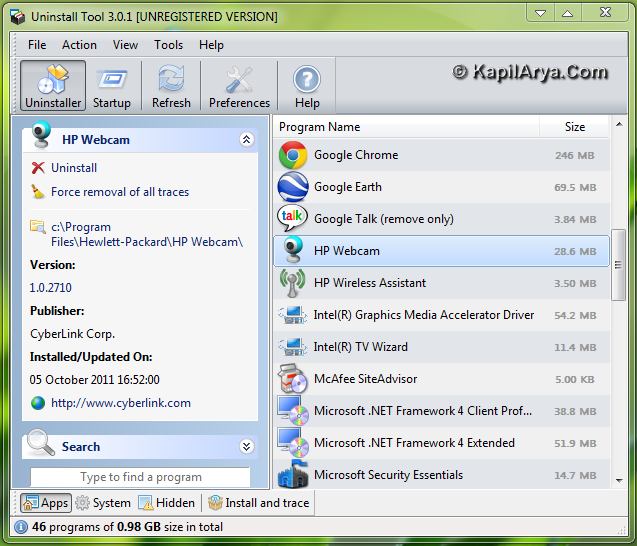Open the Uninstaller toolbar view
Screen dimensions: 637x546
[53, 86]
